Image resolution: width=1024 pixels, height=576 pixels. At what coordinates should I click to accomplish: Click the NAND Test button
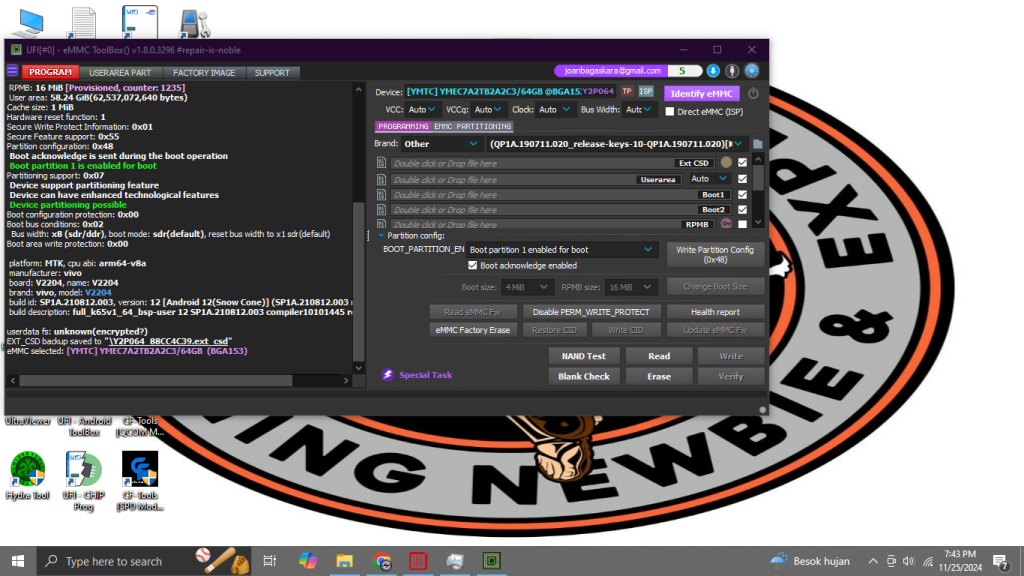pos(584,356)
